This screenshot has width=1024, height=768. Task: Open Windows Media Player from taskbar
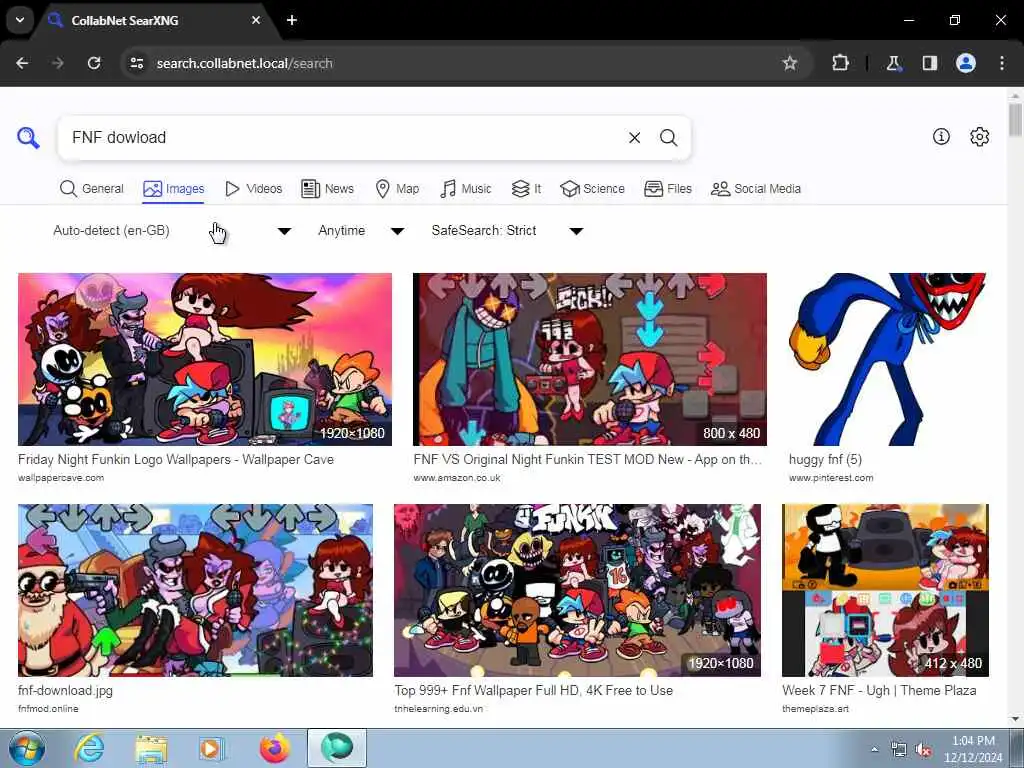[x=211, y=748]
